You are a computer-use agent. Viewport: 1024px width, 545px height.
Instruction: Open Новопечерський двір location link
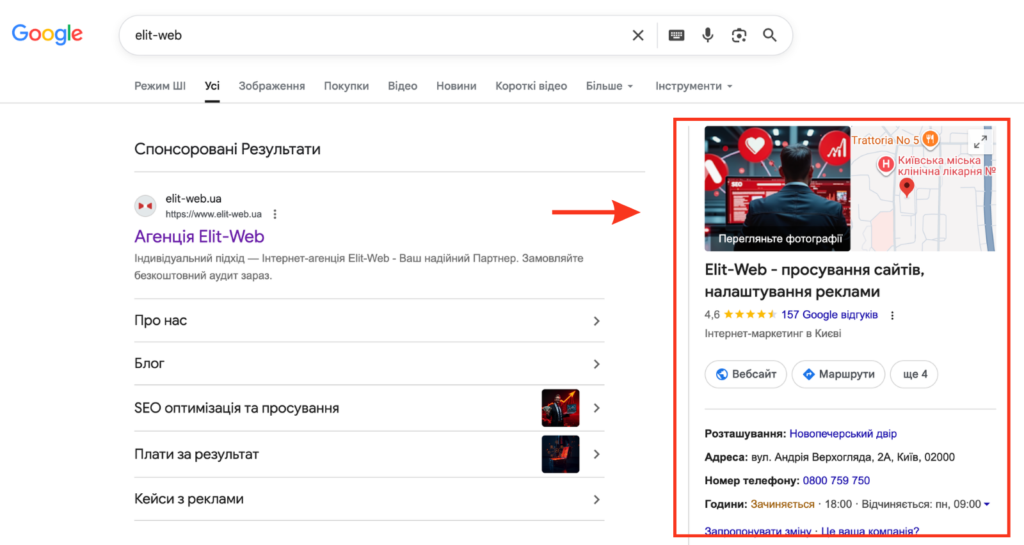click(x=842, y=433)
